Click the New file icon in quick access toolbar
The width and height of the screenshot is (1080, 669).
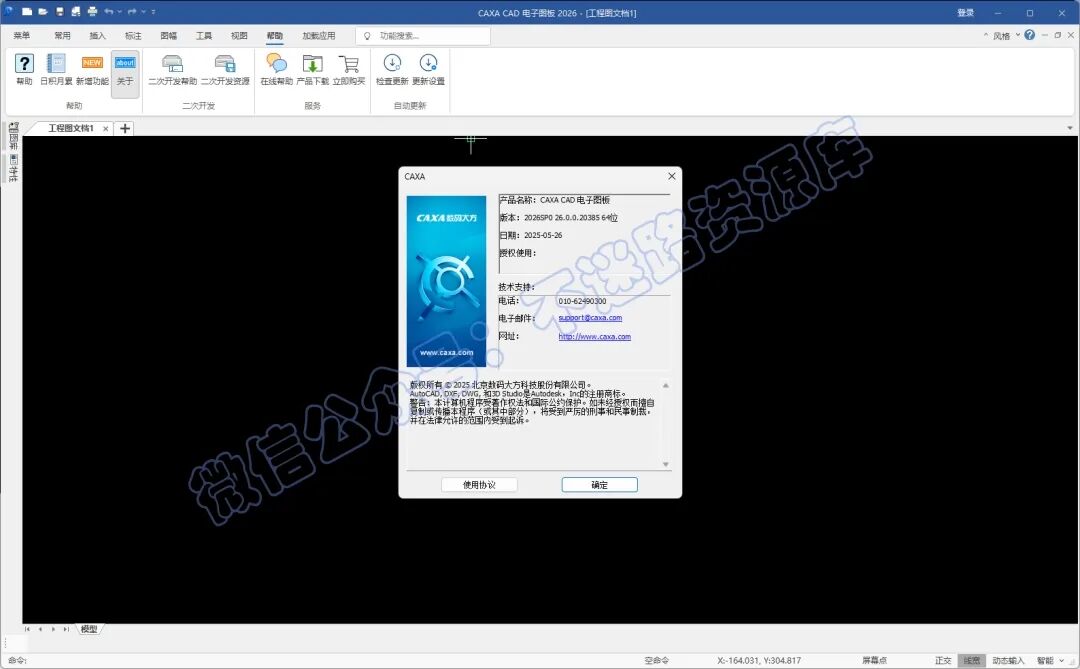[27, 12]
